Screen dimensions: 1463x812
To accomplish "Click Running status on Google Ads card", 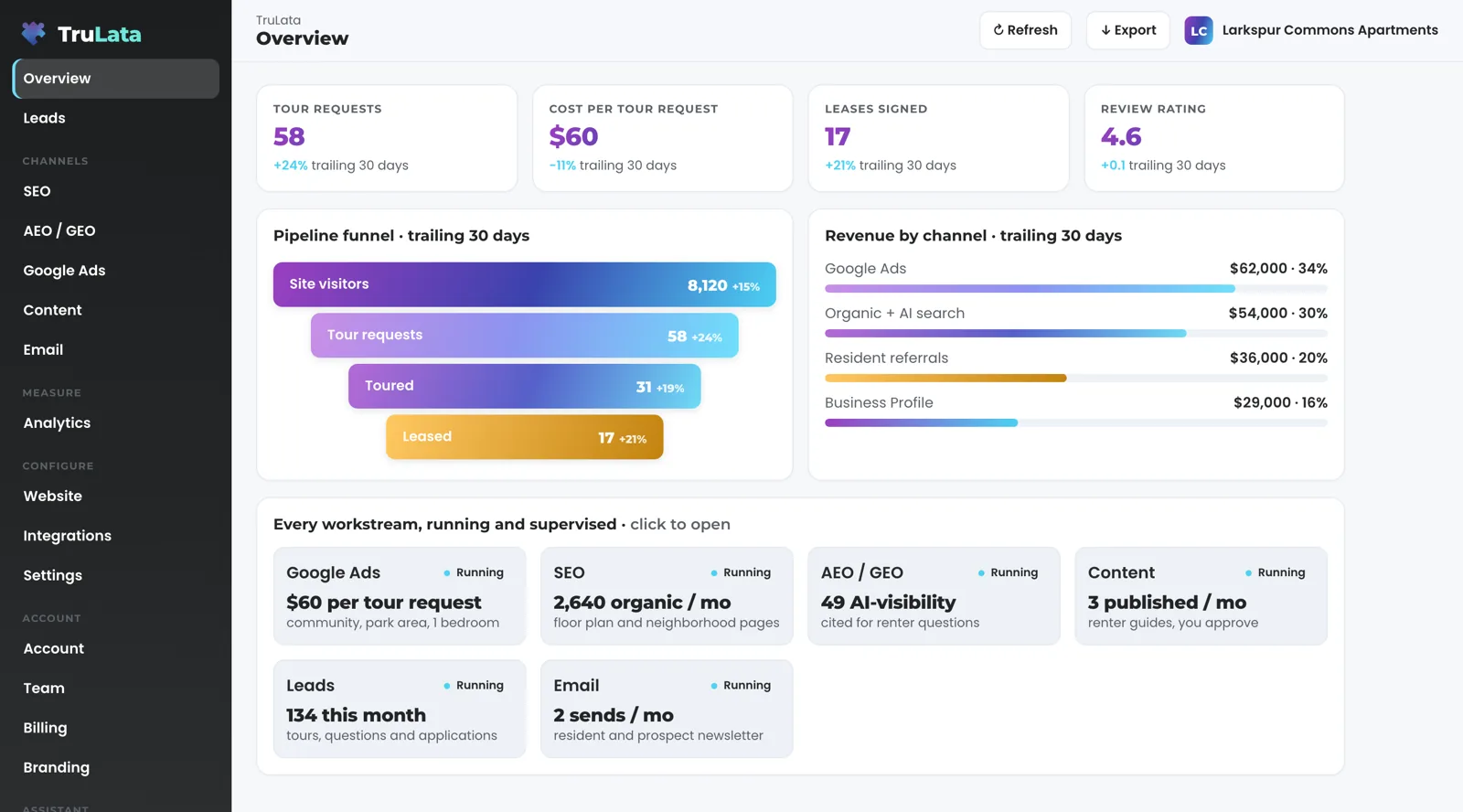I will (x=474, y=572).
